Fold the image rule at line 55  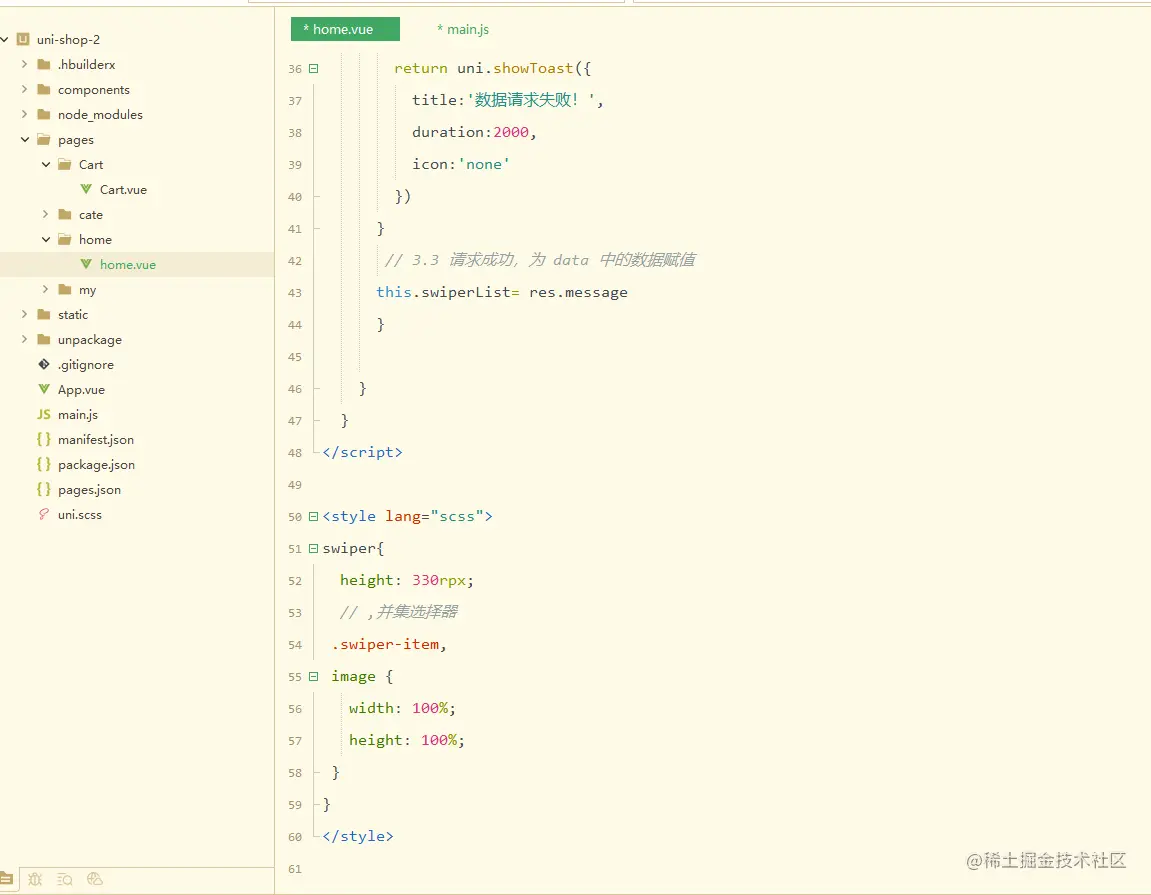point(313,676)
